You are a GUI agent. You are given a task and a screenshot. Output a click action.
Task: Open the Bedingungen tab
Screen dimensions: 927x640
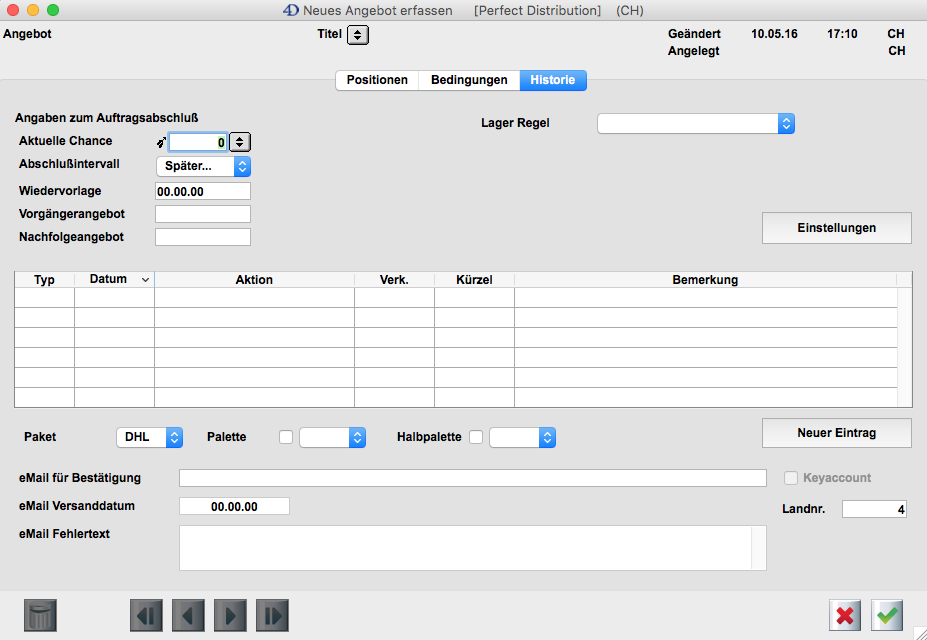click(x=469, y=80)
